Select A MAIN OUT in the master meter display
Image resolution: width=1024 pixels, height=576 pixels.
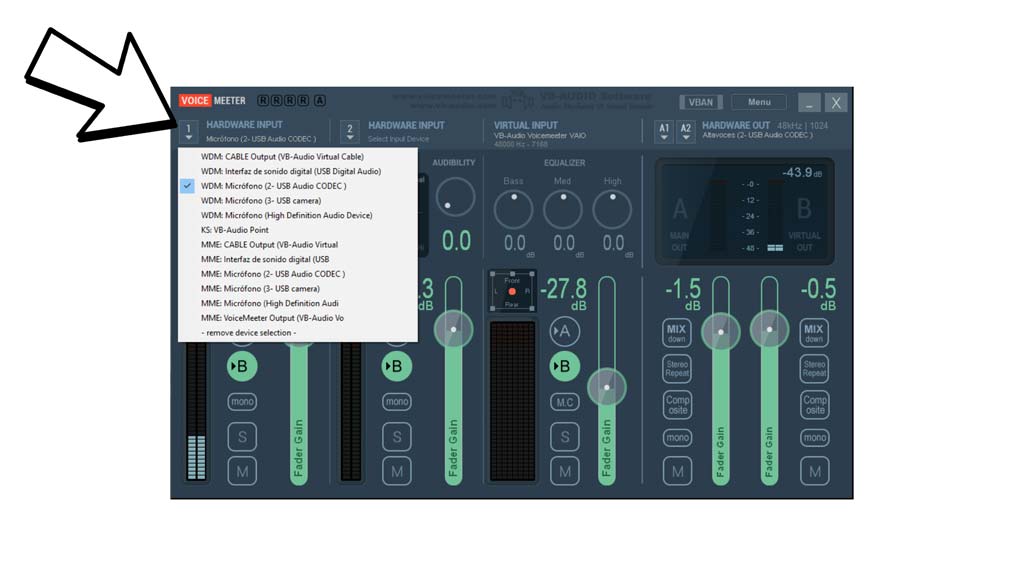tap(680, 223)
